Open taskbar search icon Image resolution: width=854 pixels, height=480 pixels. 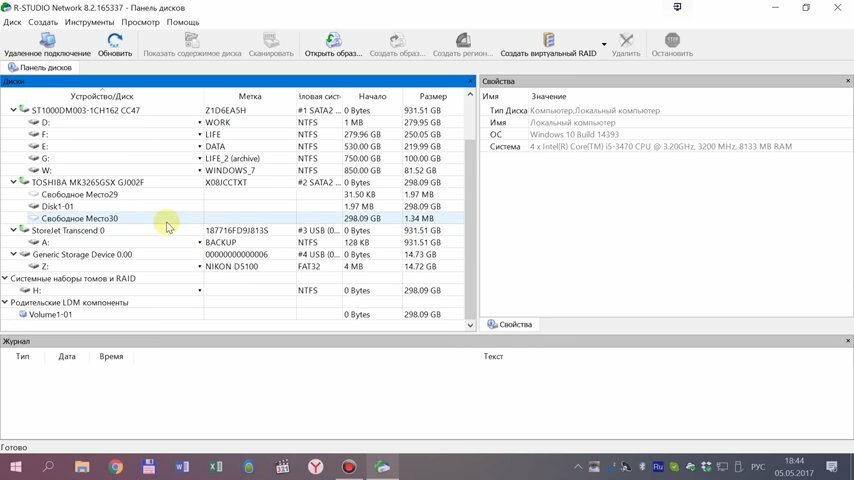point(48,467)
